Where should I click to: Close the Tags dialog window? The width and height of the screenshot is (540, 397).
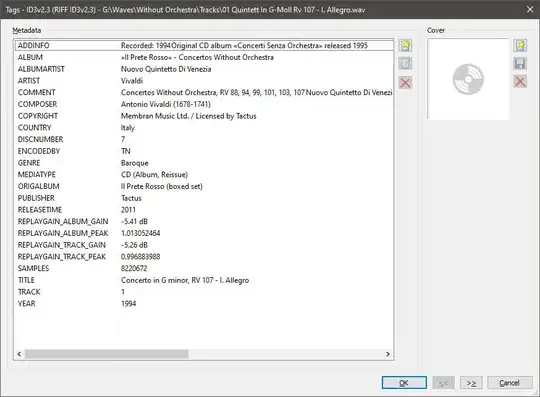530,9
